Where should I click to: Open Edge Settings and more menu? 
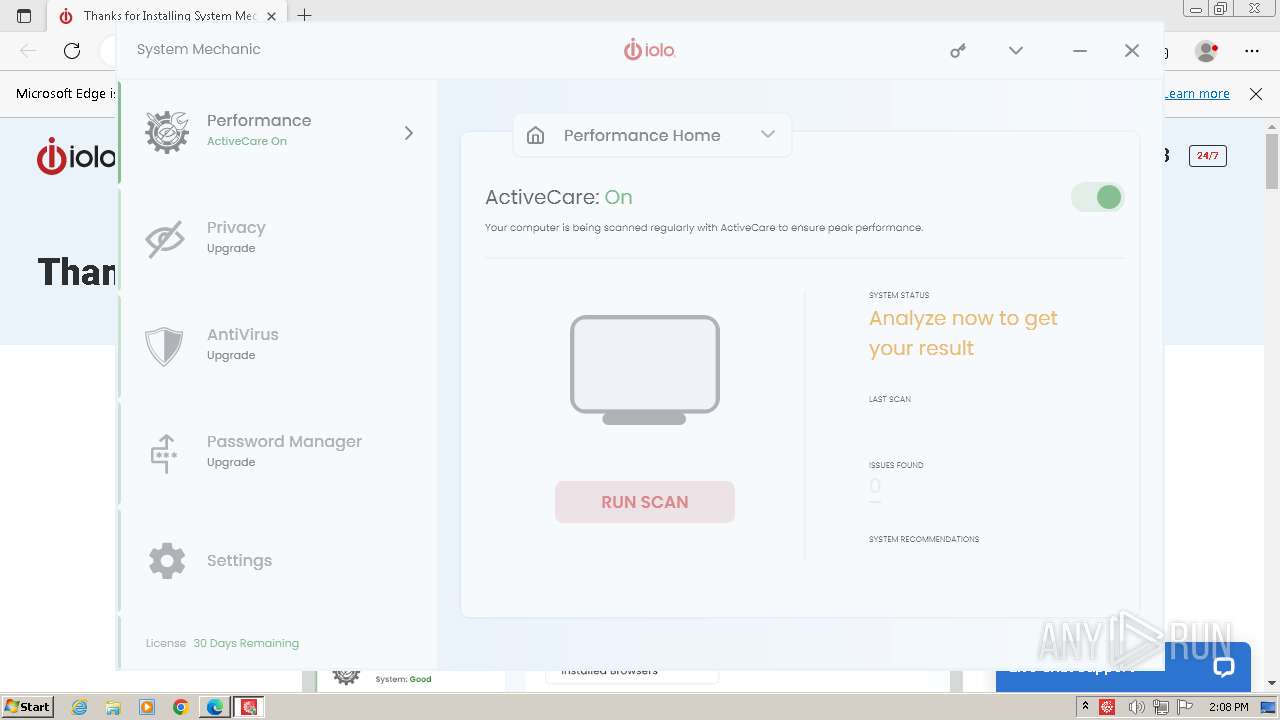point(1252,50)
